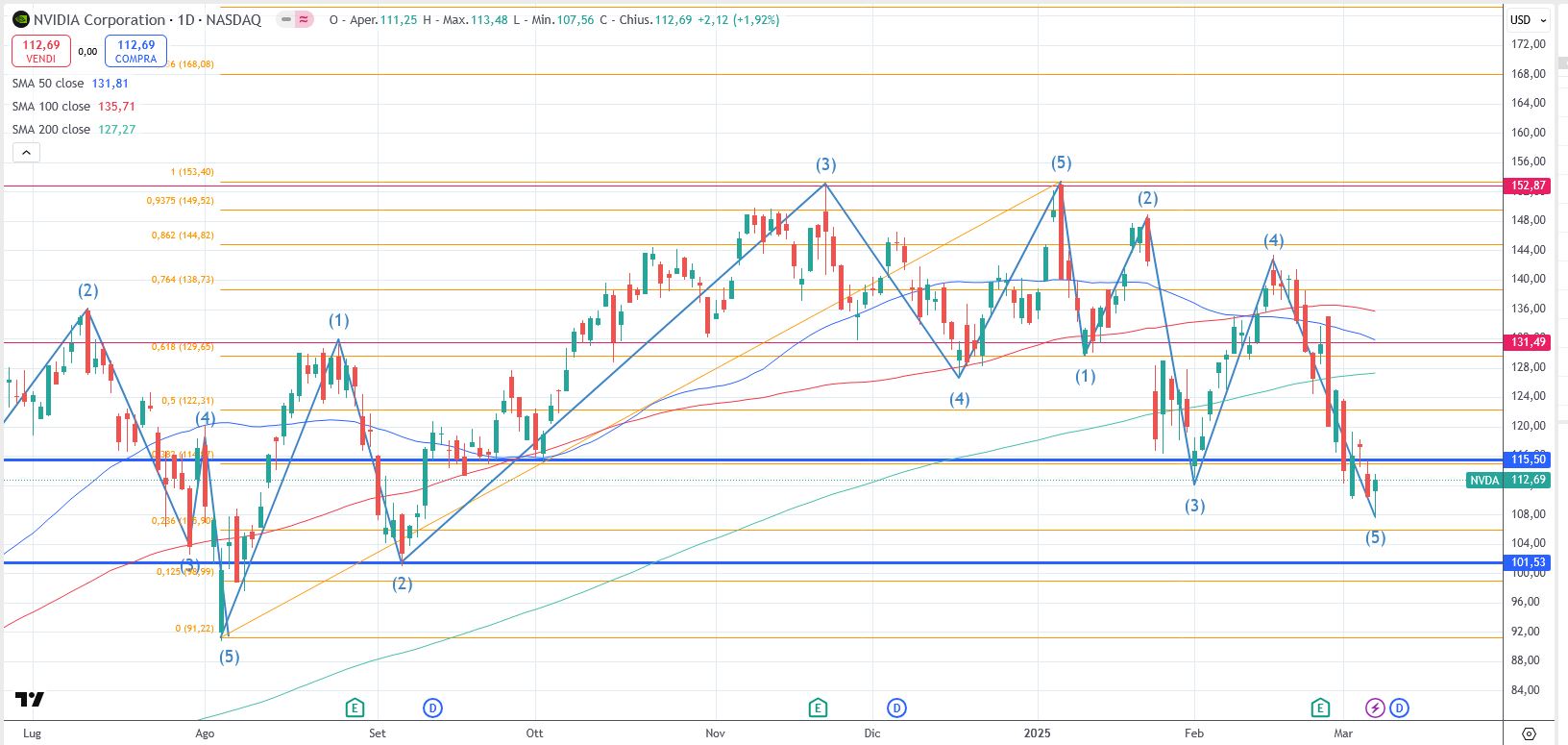Click the VENDI 112,69 sell button

(x=41, y=51)
